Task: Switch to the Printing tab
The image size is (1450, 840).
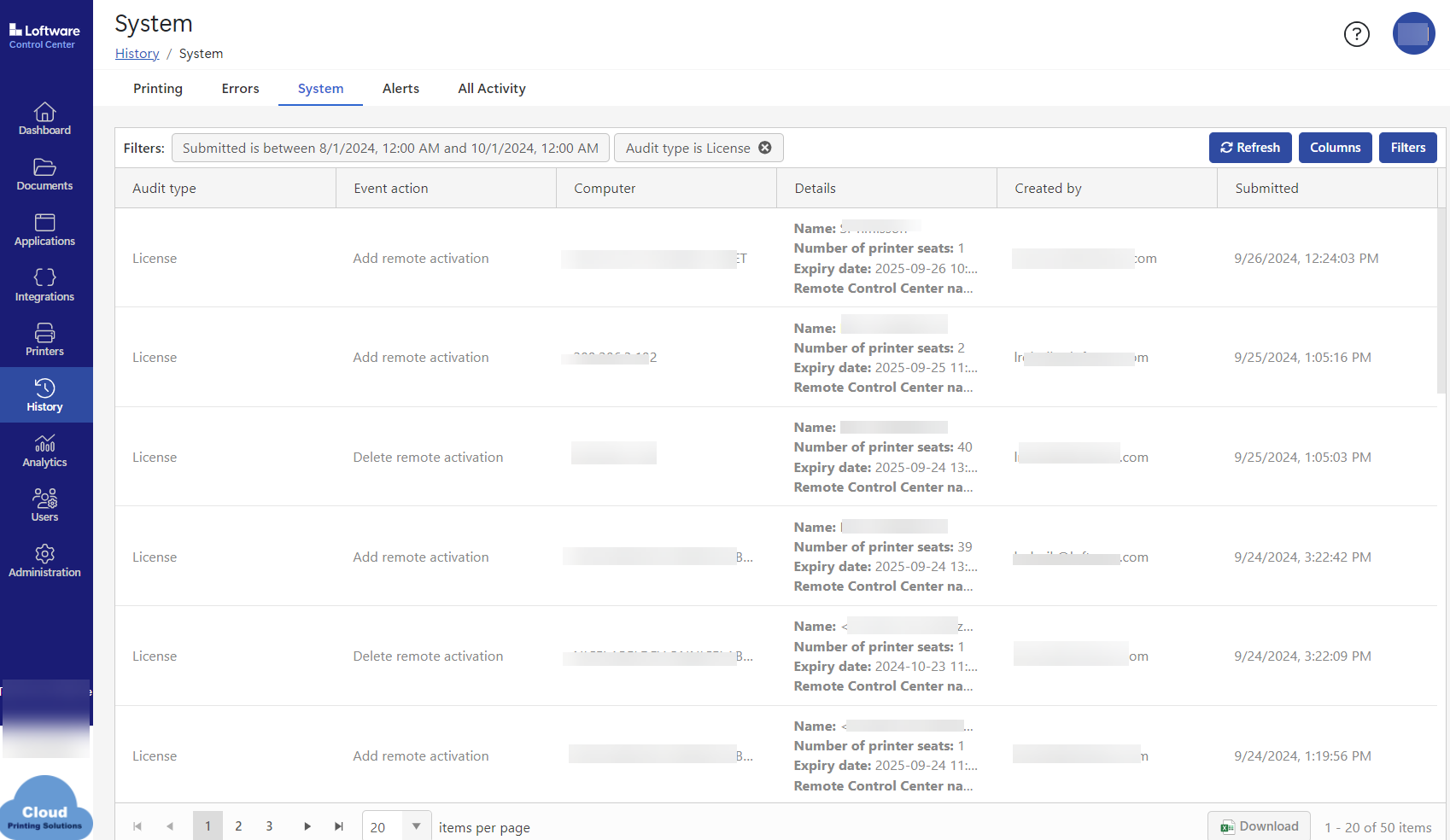Action: (158, 89)
